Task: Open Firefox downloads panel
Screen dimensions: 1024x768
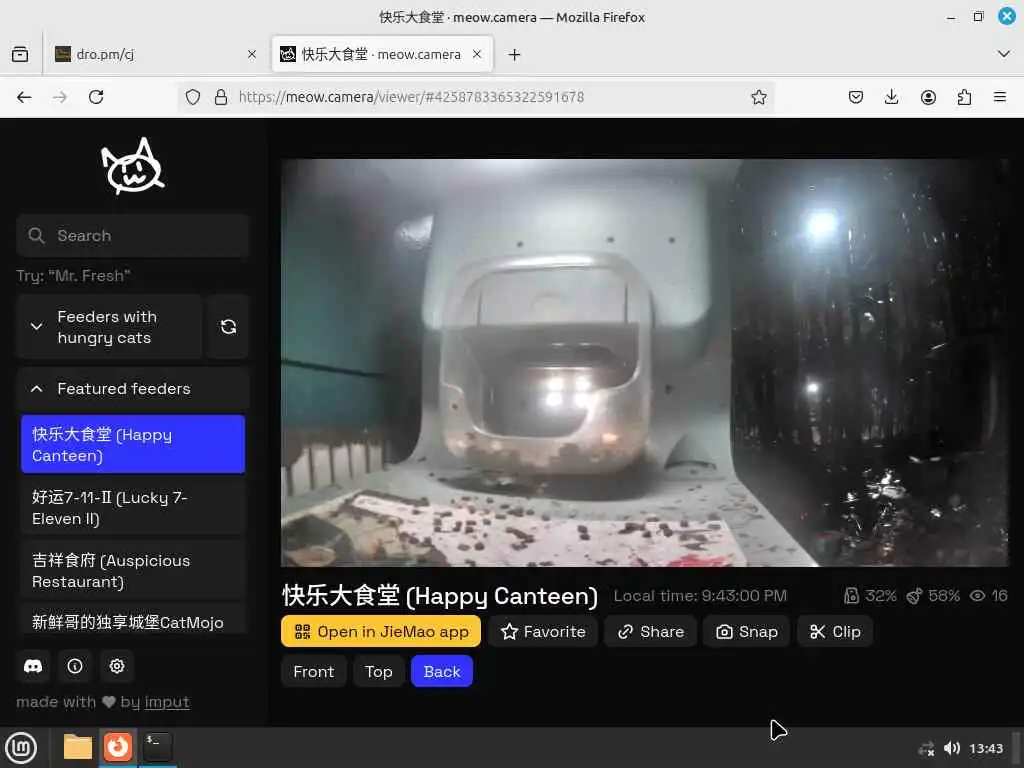Action: (891, 97)
